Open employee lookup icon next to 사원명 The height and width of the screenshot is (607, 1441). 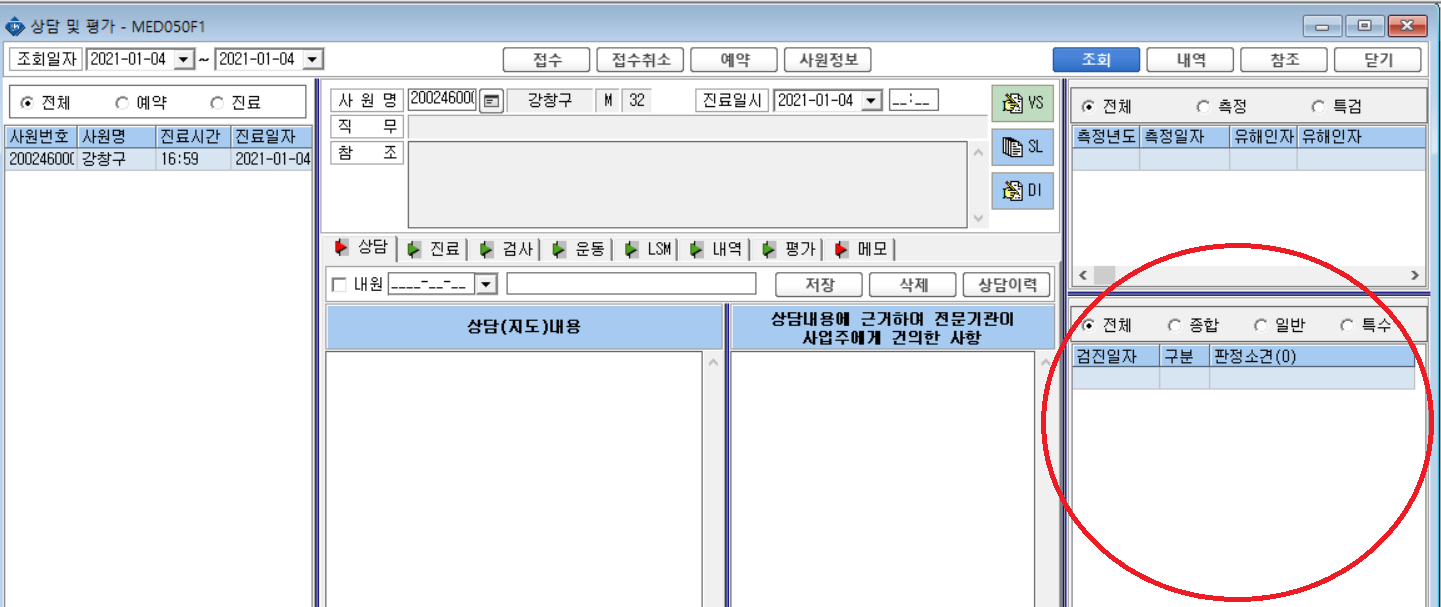(x=491, y=101)
